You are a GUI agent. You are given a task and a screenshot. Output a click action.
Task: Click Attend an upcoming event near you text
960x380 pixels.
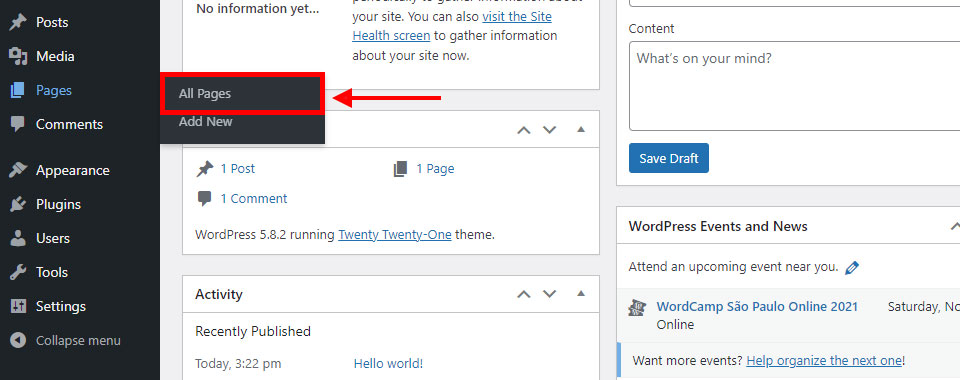733,267
